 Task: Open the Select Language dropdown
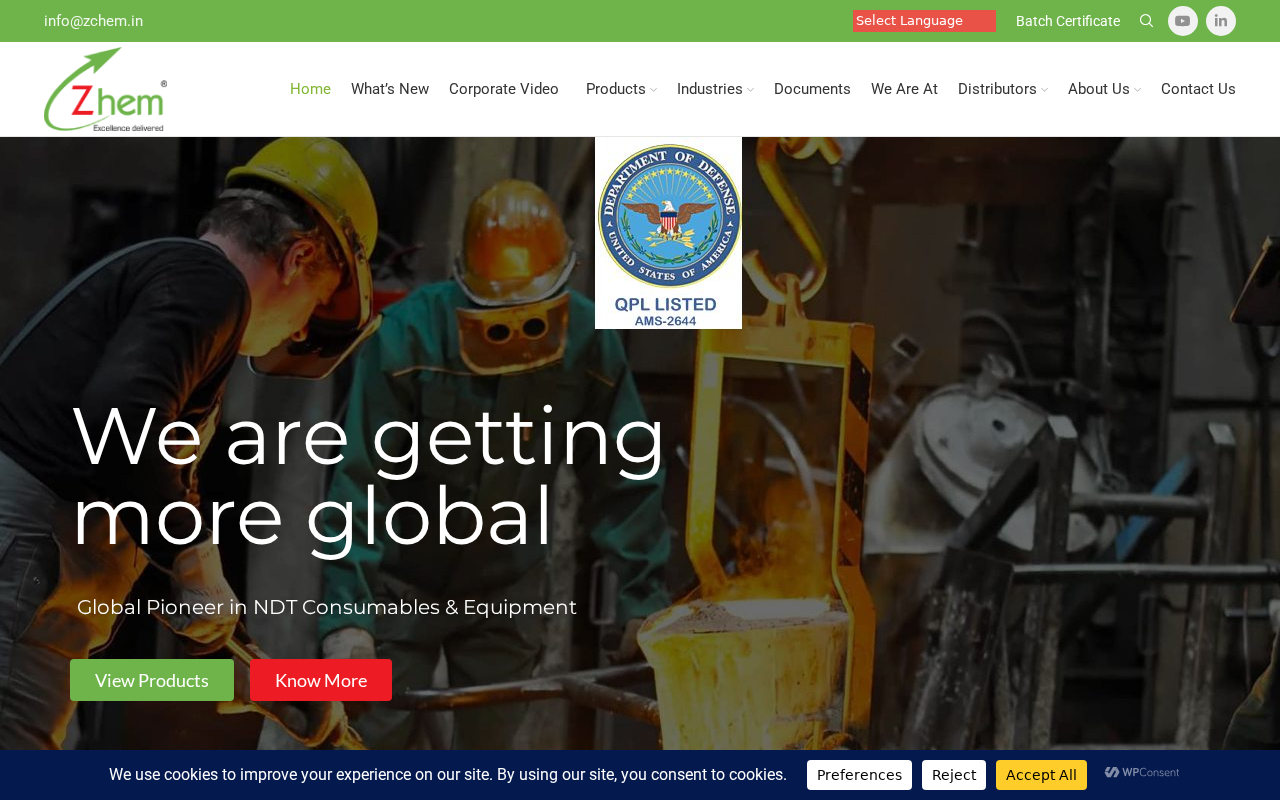coord(924,21)
